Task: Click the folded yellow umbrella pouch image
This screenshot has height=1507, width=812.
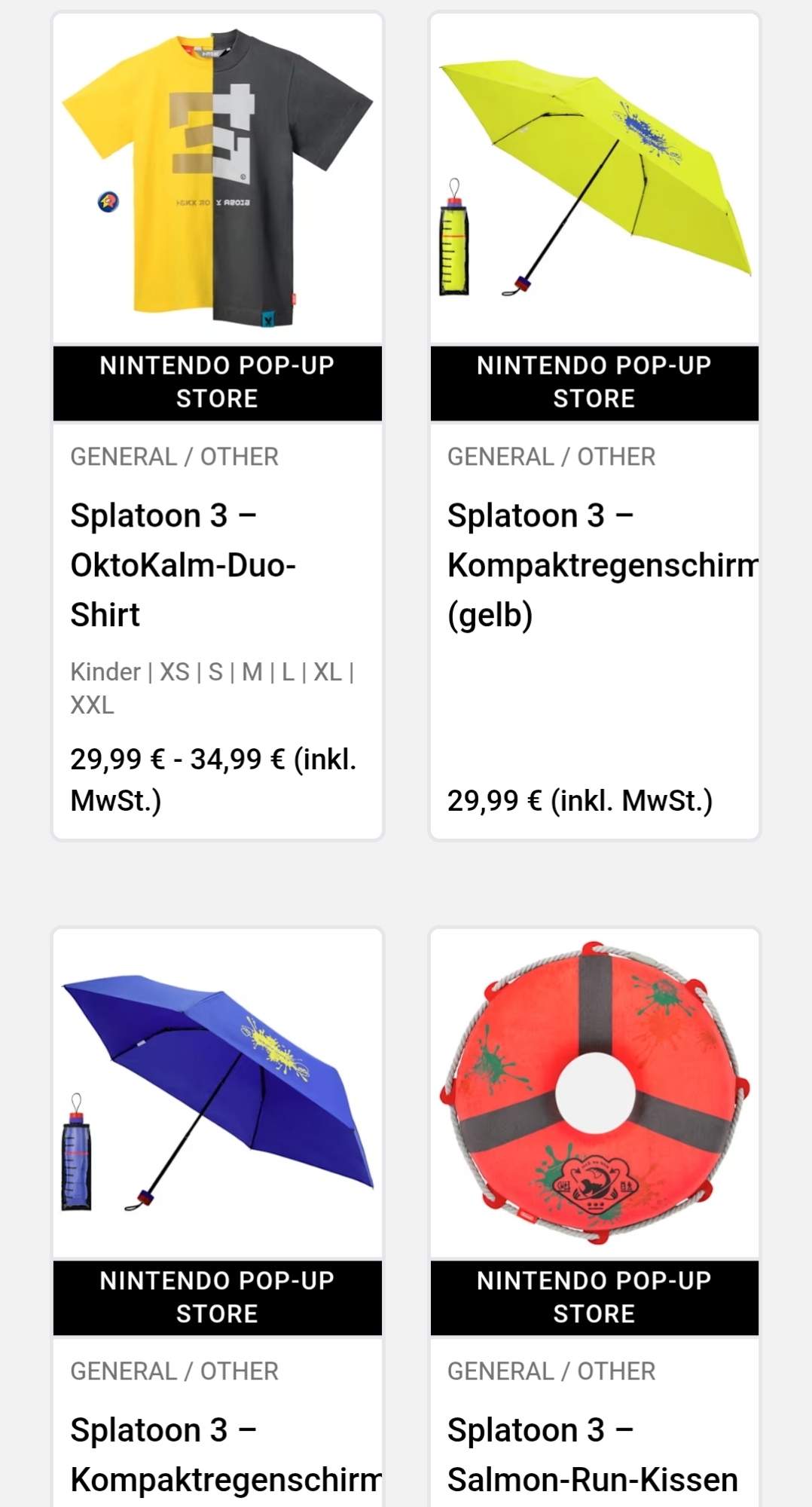Action: pyautogui.click(x=453, y=246)
